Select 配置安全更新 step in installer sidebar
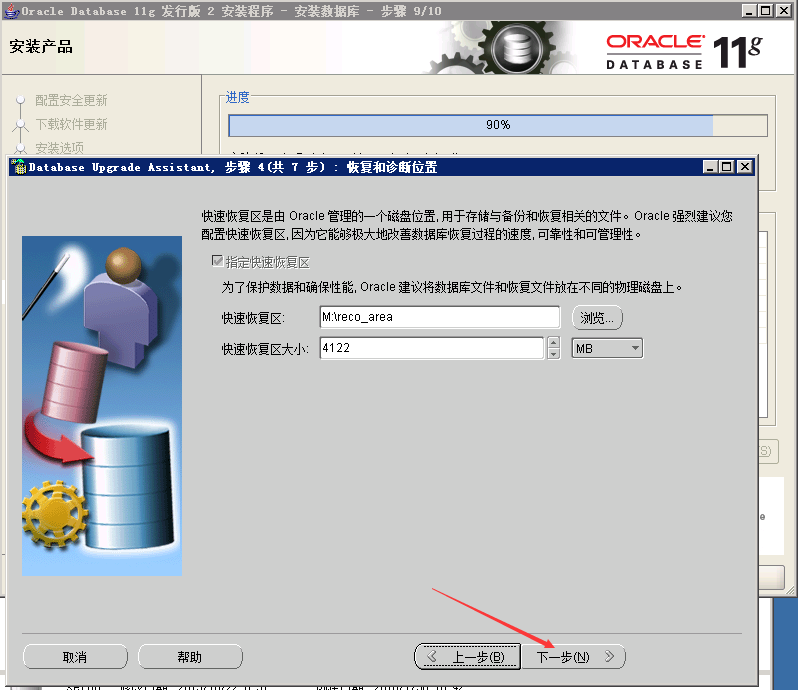 tap(71, 100)
